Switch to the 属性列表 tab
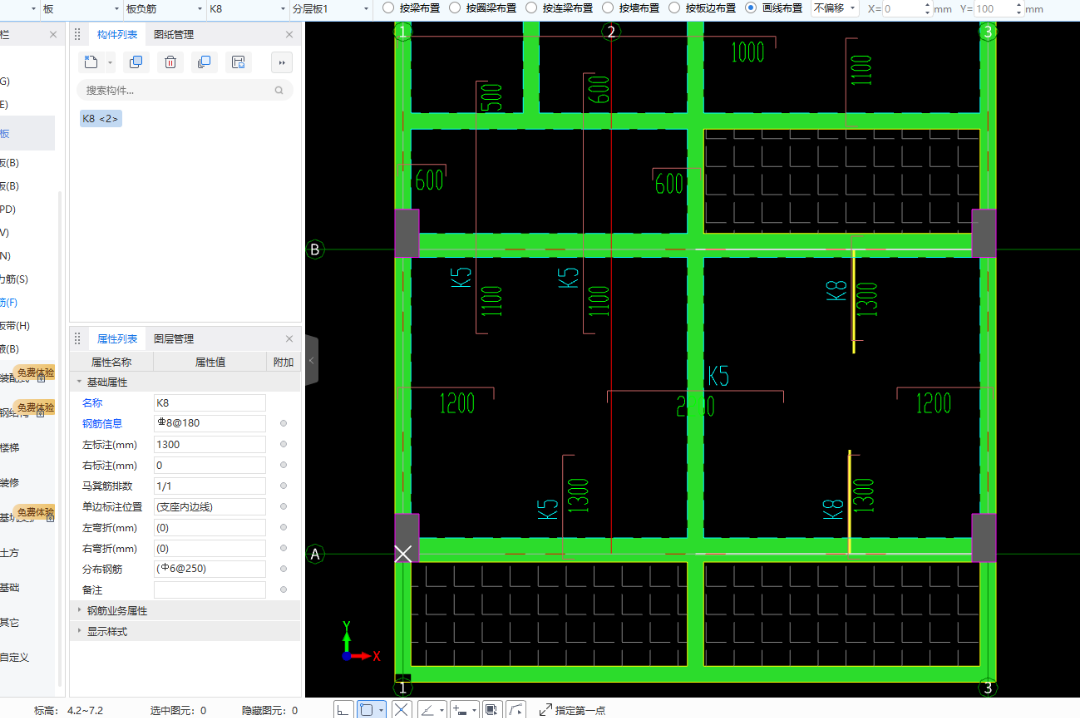The width and height of the screenshot is (1080, 718). 116,339
